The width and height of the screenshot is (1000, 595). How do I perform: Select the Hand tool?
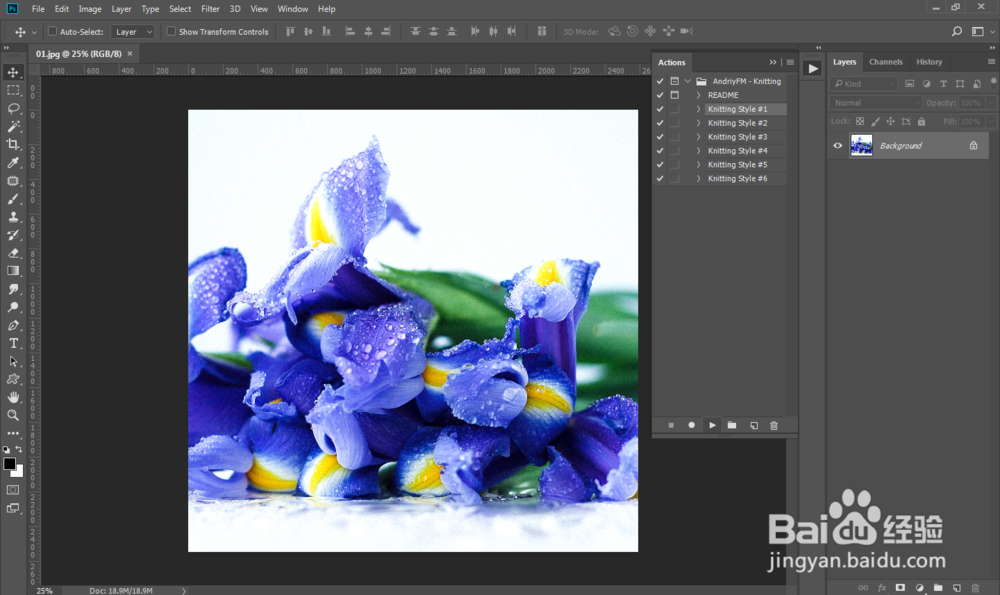[14, 397]
